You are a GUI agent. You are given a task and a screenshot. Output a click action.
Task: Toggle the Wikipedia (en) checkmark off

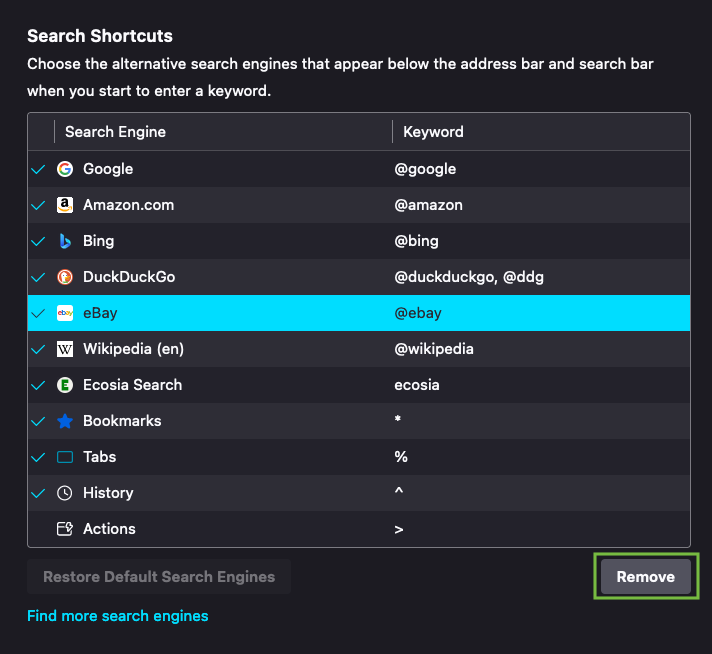coord(39,349)
